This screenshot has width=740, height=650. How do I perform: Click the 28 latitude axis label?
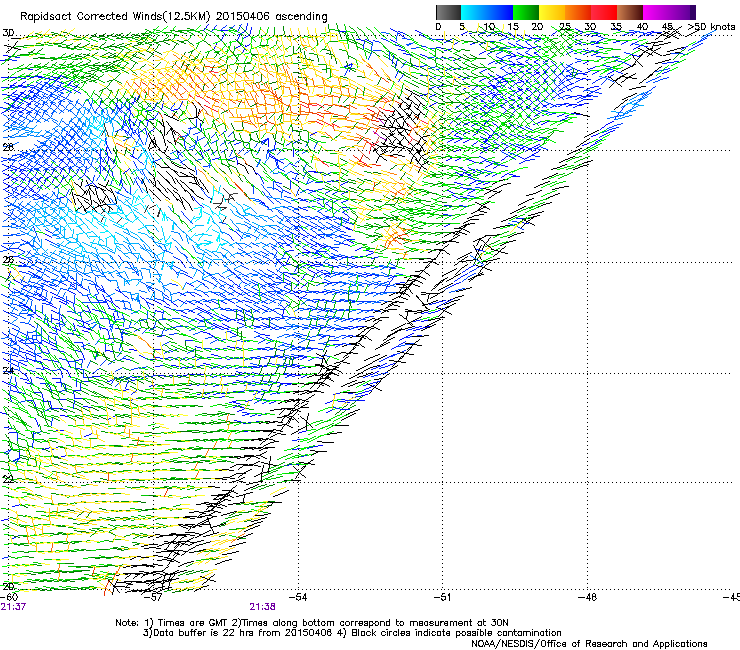[x=8, y=147]
